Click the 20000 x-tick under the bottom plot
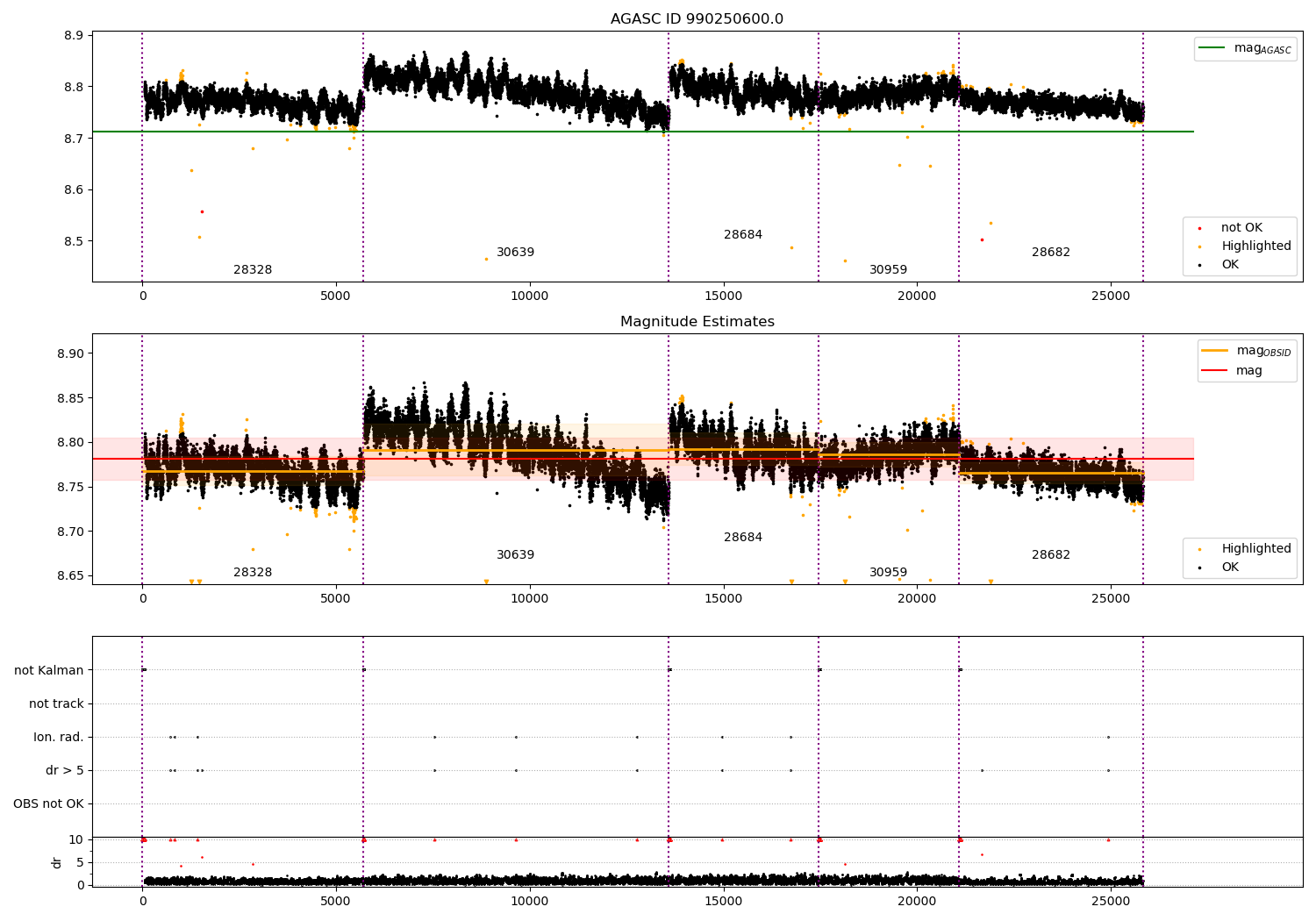1316x921 pixels. pyautogui.click(x=917, y=901)
